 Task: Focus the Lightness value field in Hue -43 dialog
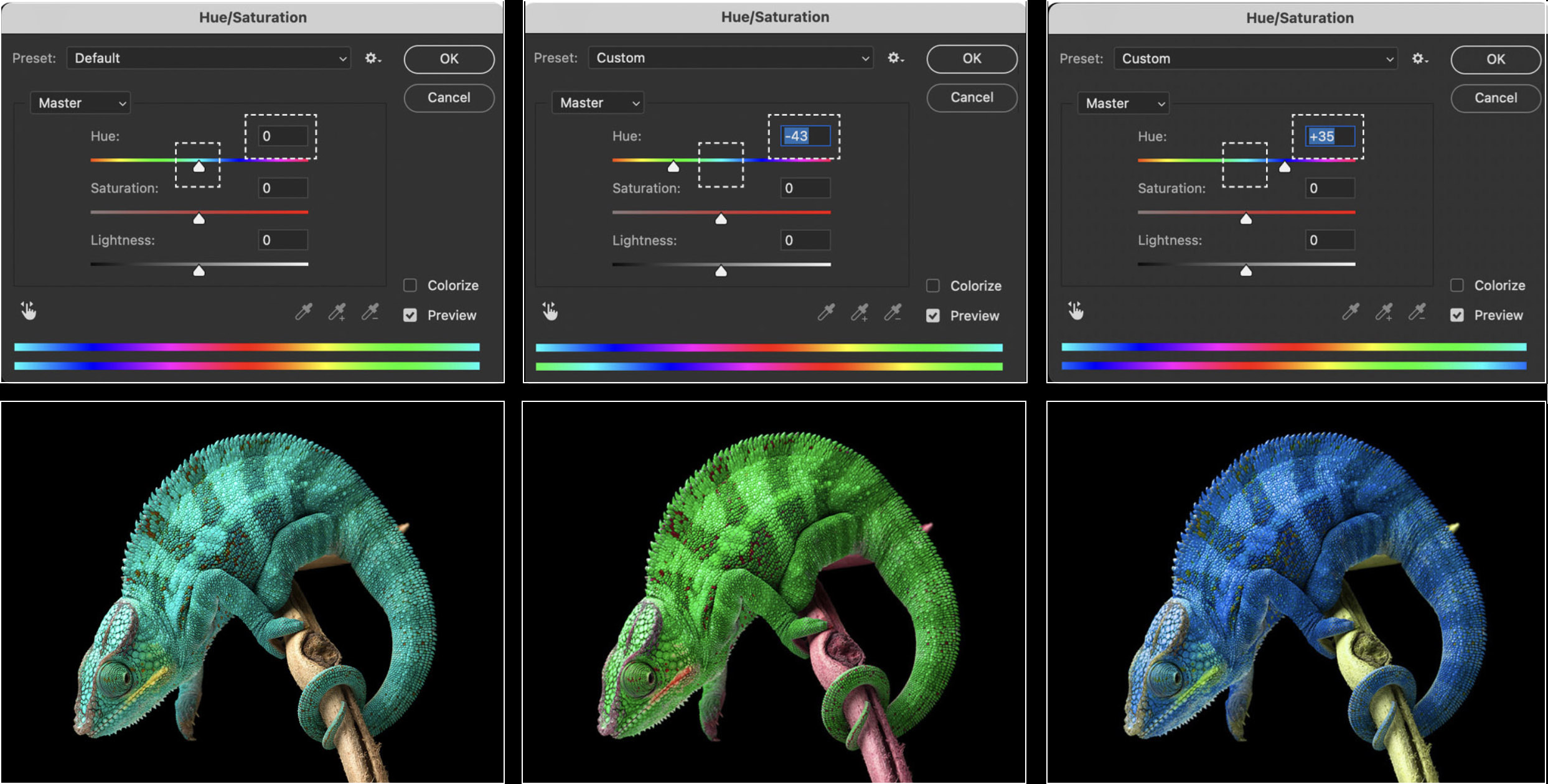(x=805, y=240)
